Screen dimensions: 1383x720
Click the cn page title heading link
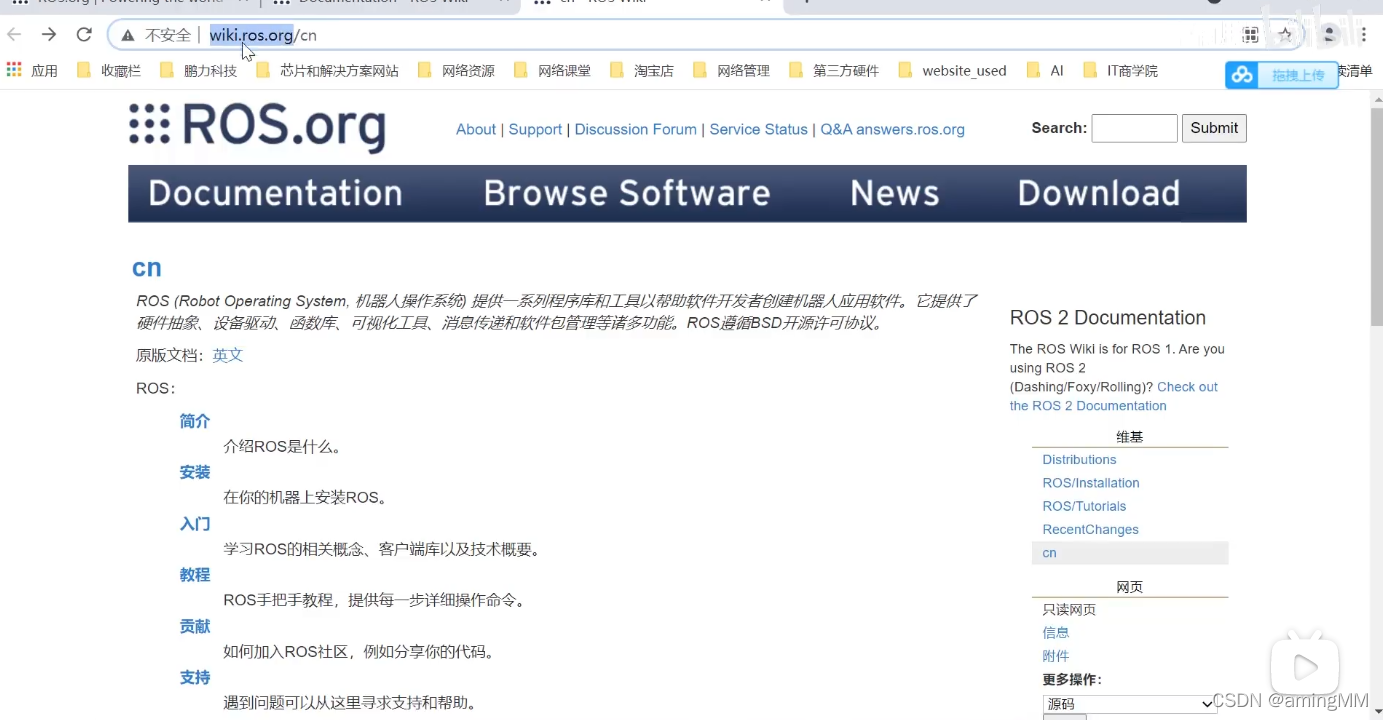pos(147,268)
